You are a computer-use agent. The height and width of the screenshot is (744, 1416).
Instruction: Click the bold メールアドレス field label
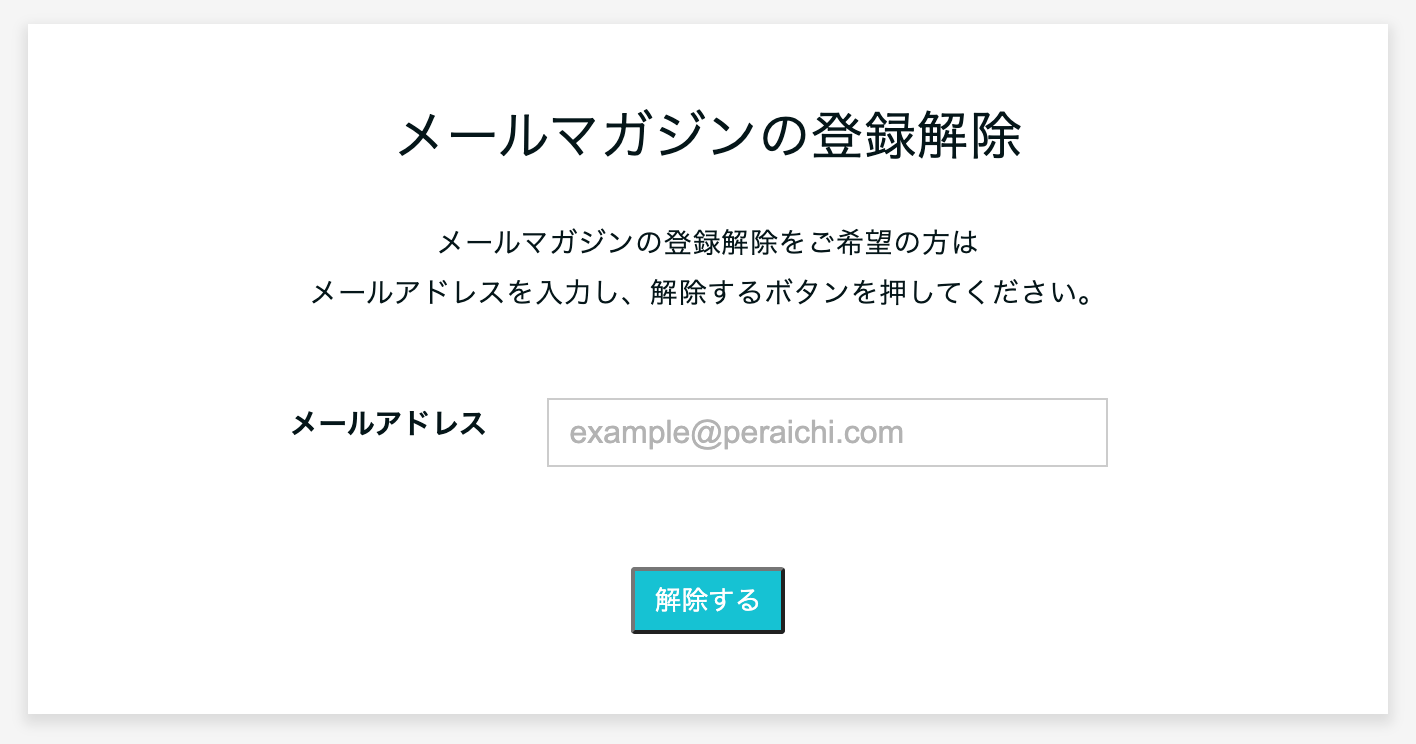click(x=388, y=424)
